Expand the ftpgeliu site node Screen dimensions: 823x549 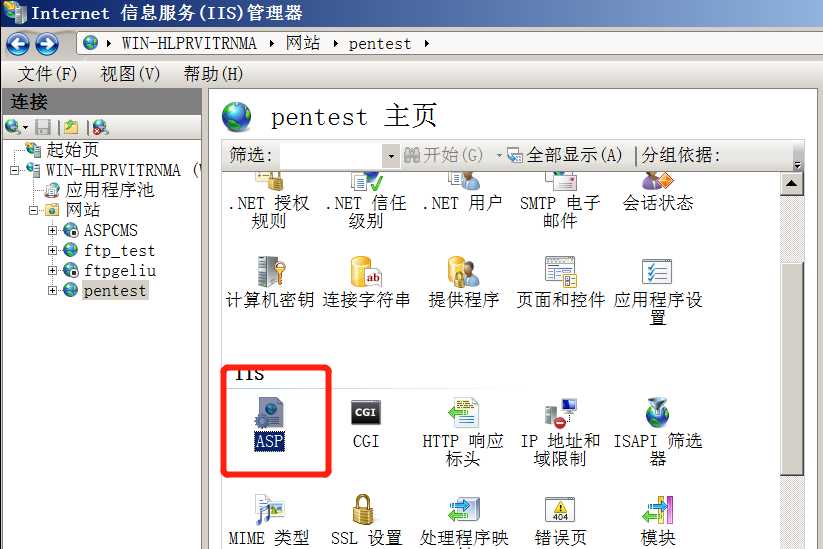click(x=52, y=270)
